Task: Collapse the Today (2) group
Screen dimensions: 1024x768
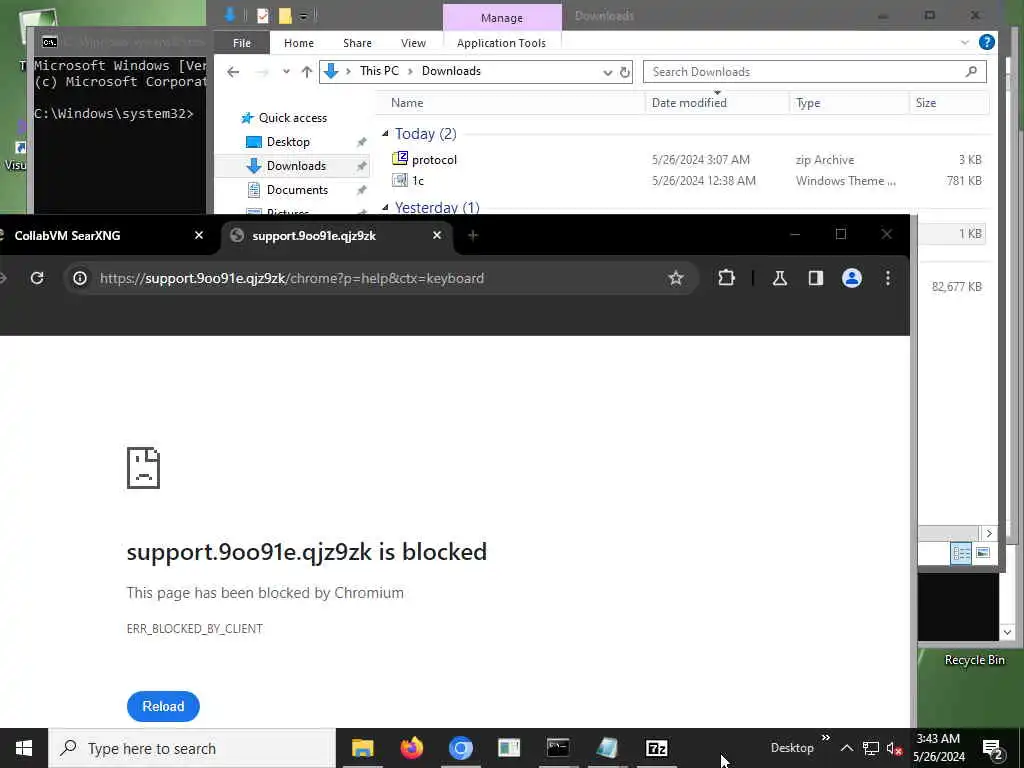Action: pos(385,133)
